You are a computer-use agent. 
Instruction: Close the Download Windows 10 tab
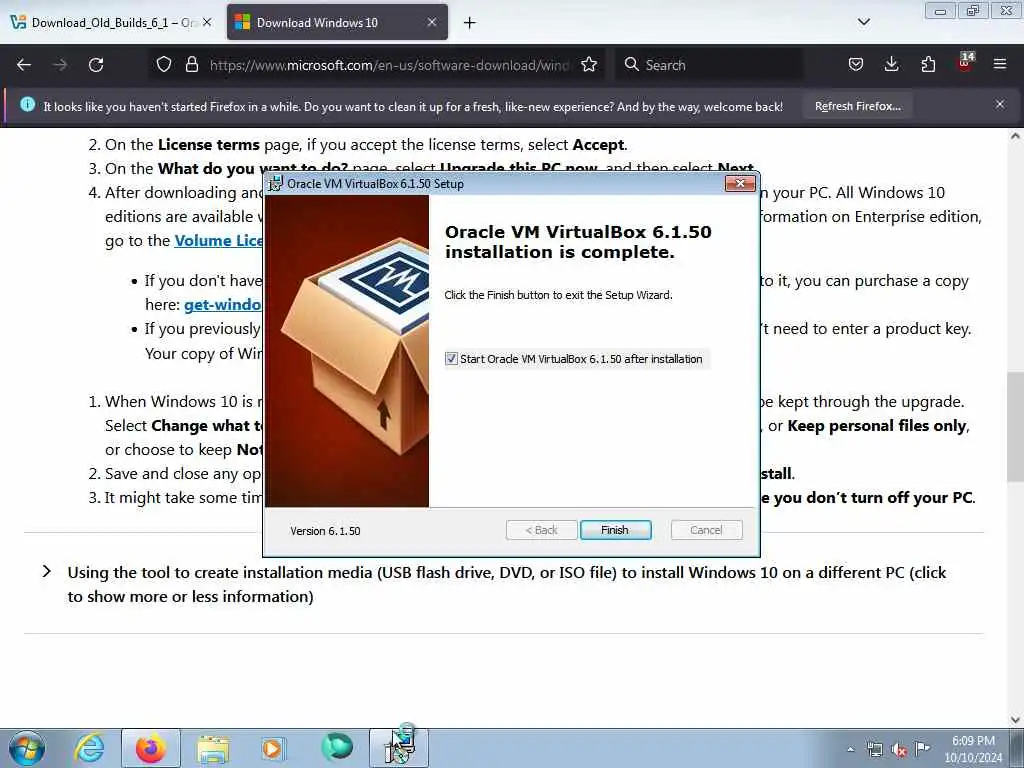tap(432, 22)
